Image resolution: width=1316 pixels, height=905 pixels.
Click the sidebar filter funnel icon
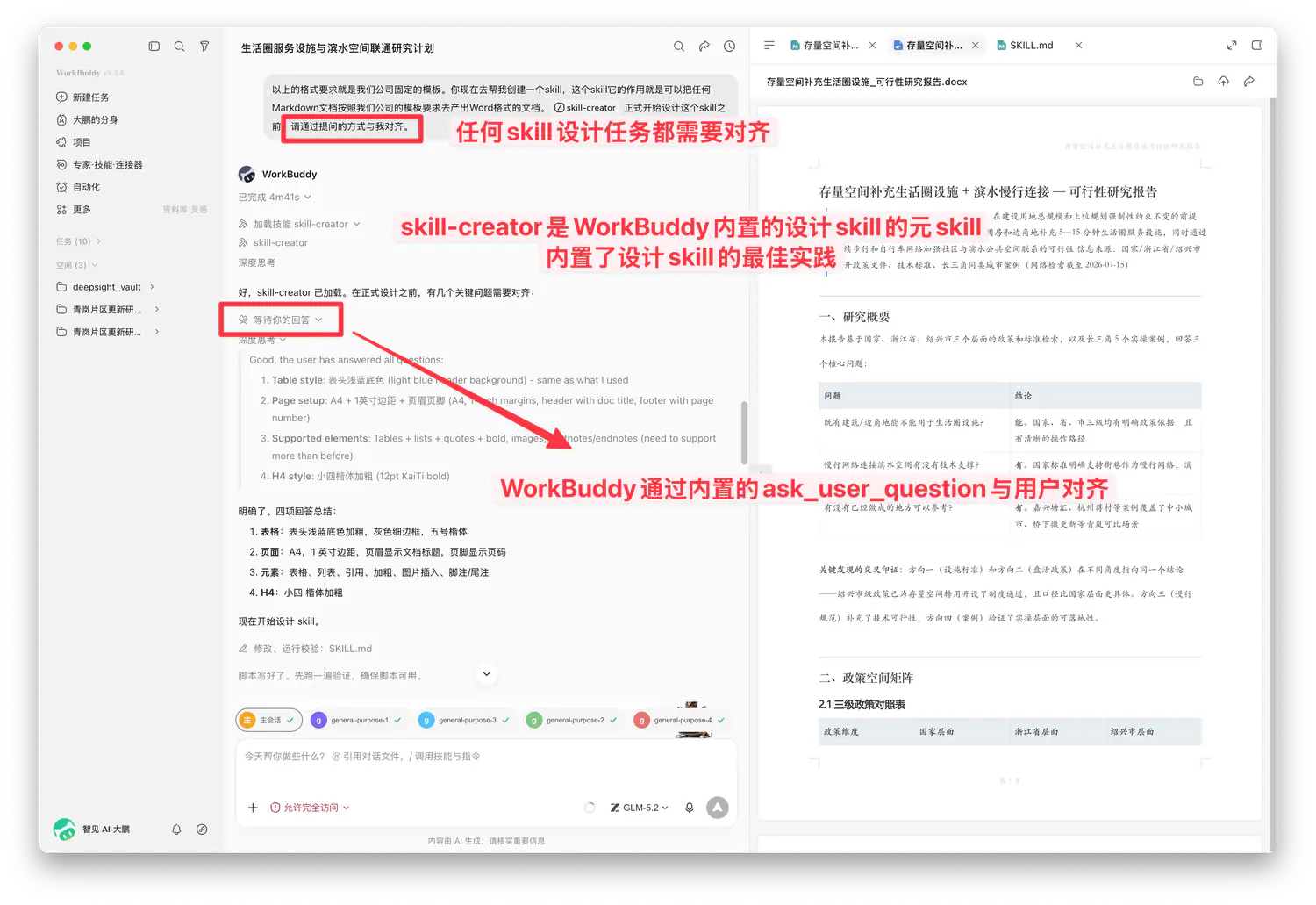[x=204, y=47]
